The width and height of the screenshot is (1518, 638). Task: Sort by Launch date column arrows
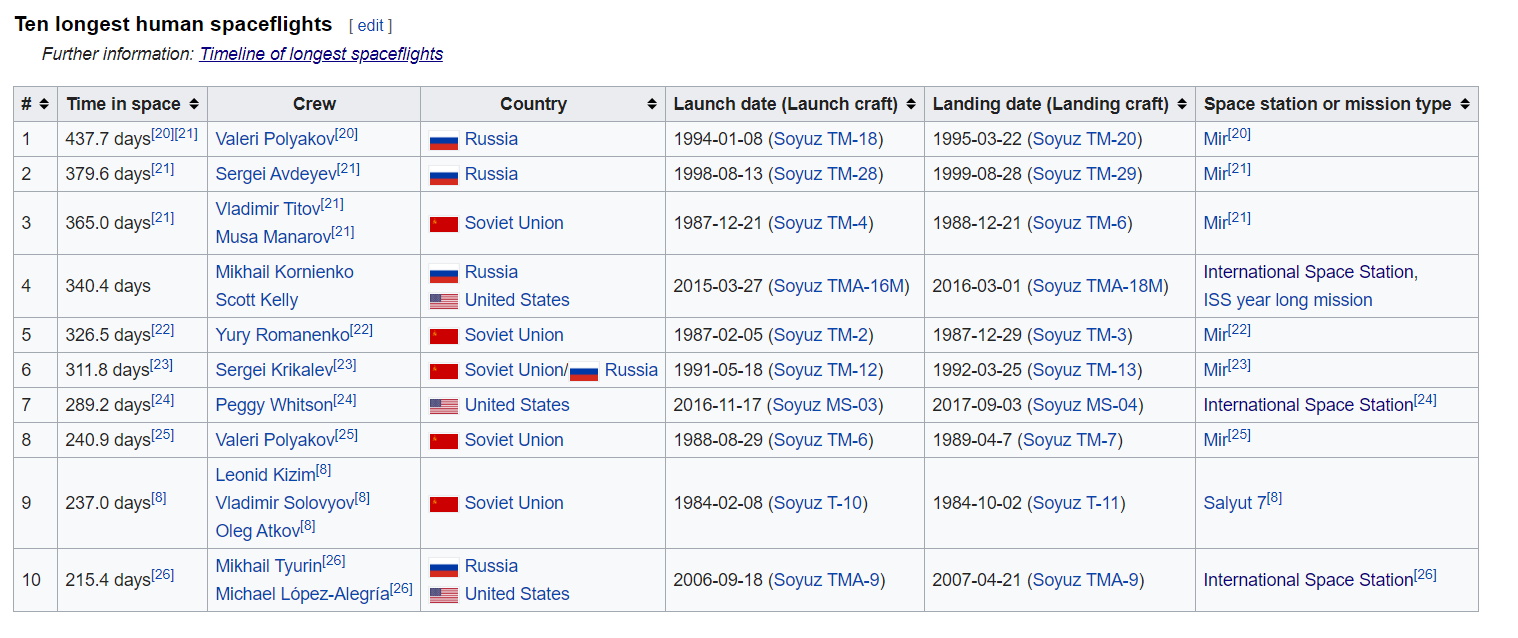[910, 104]
